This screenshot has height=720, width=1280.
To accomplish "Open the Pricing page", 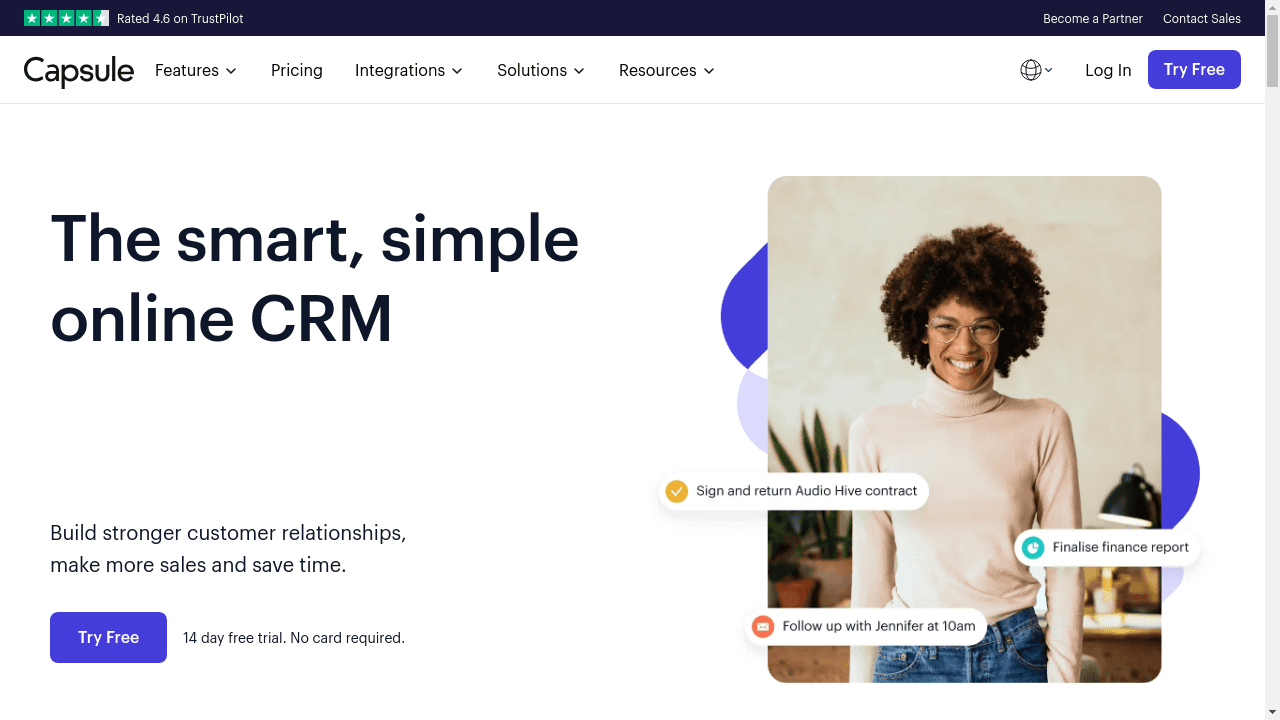I will point(297,70).
